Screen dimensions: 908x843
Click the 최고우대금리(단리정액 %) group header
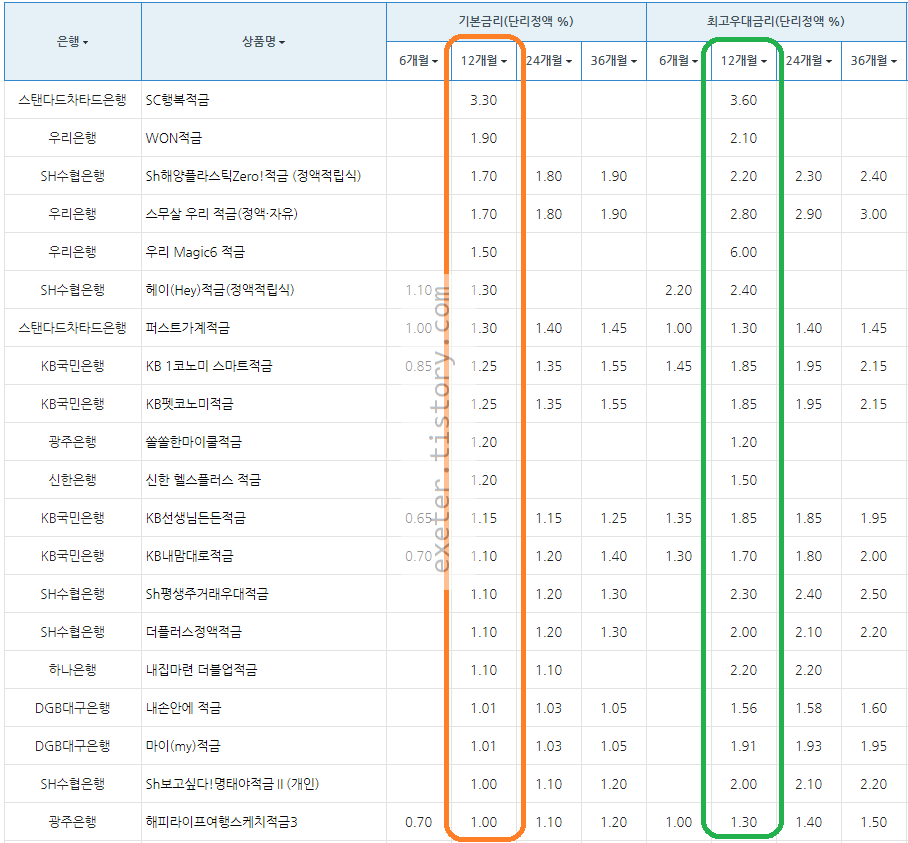coord(776,21)
